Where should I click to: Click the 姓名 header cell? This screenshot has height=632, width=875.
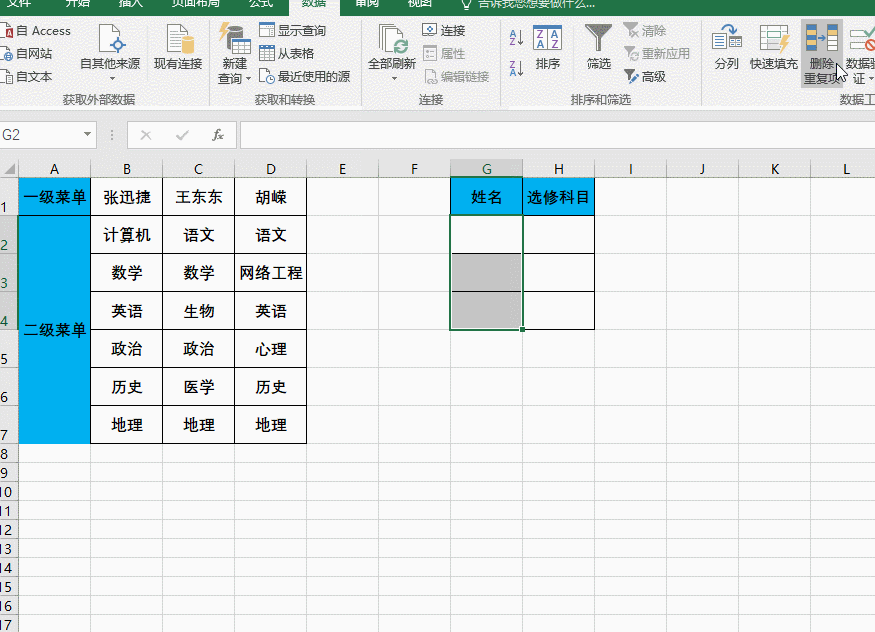487,197
